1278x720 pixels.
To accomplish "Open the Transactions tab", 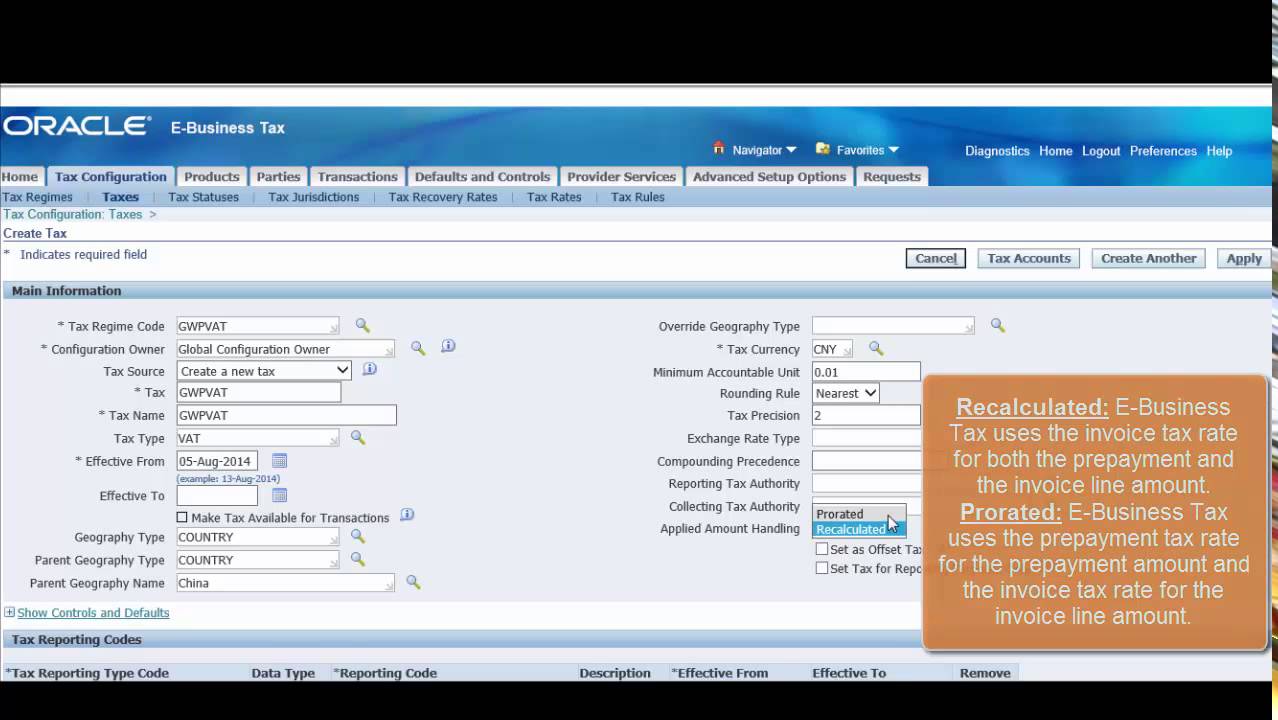I will (x=358, y=176).
